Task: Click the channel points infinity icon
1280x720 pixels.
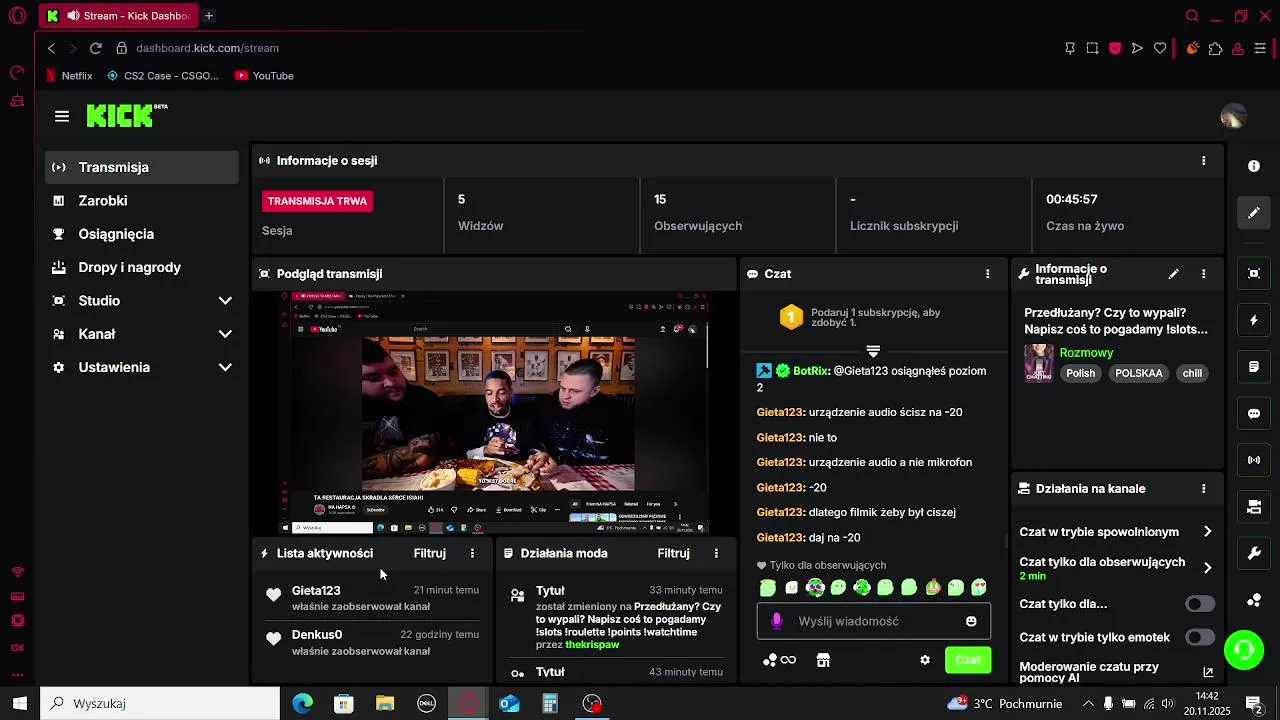Action: click(x=780, y=660)
